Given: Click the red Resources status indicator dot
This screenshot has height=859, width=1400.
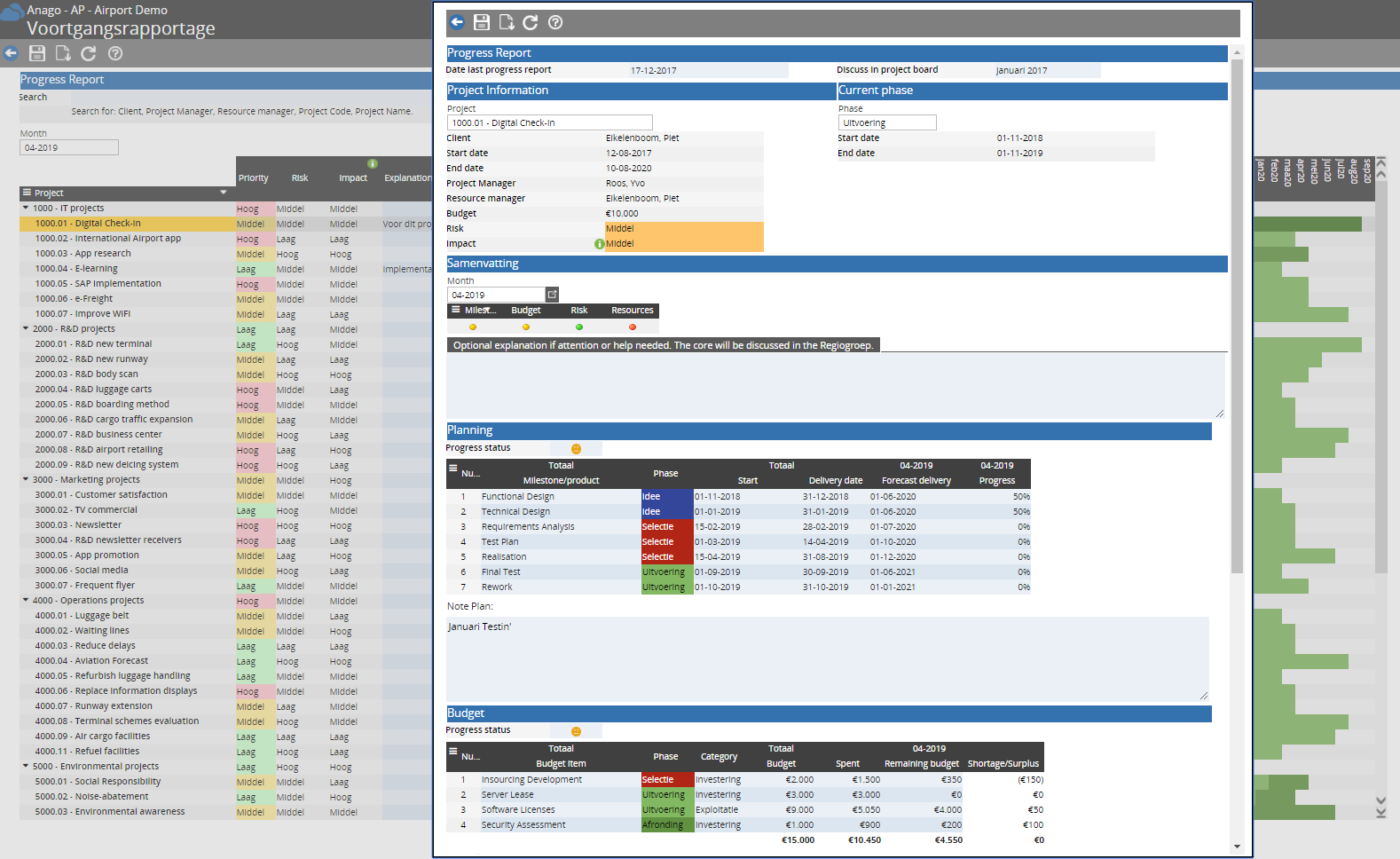Looking at the screenshot, I should (x=633, y=327).
